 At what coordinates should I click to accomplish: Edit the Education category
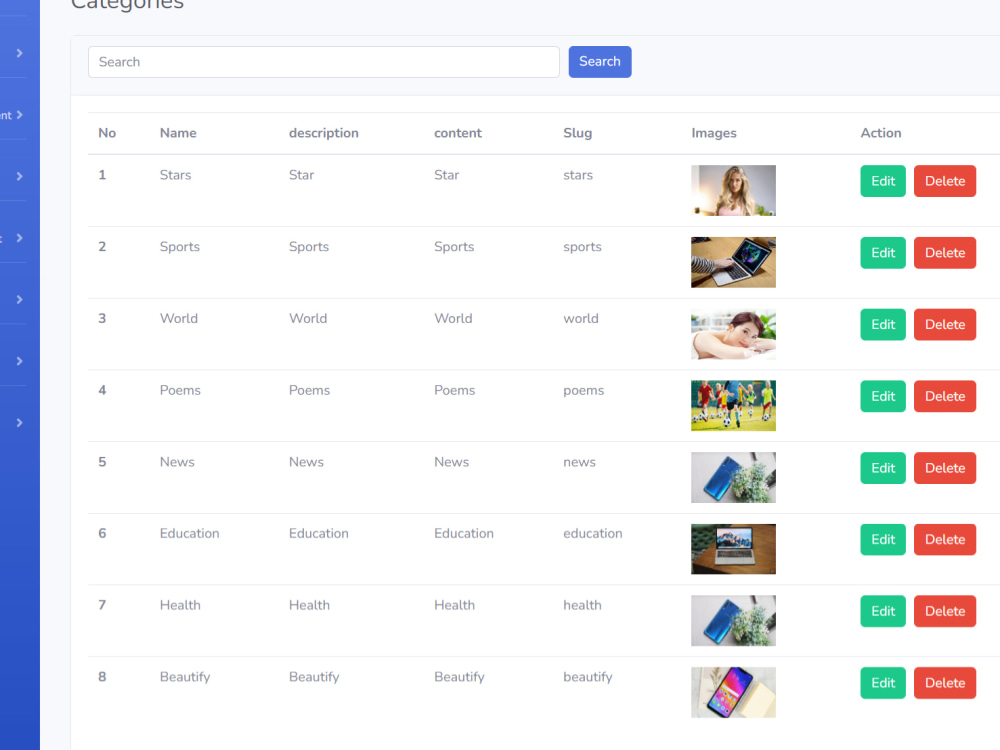pos(883,540)
